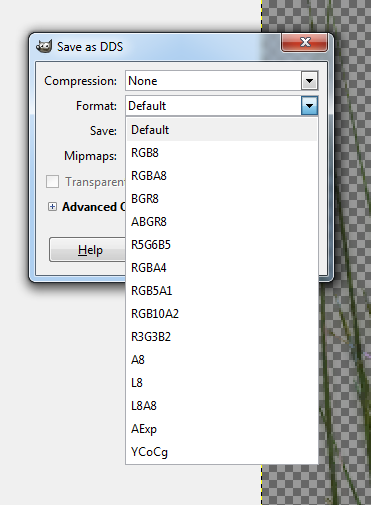Viewport: 371px width, 505px height.
Task: Click the Format: label
Action: click(96, 106)
